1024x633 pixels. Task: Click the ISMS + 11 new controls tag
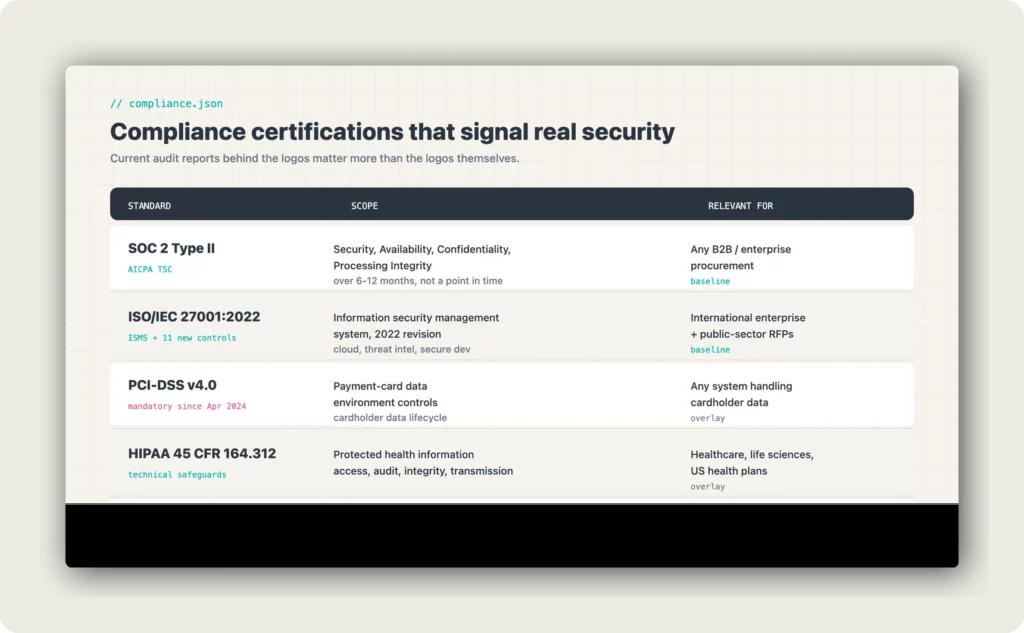[x=182, y=338]
